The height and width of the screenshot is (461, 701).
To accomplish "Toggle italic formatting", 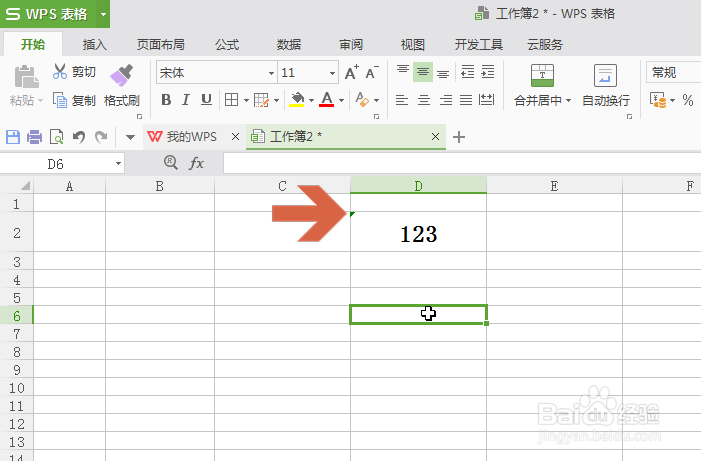I will point(186,100).
